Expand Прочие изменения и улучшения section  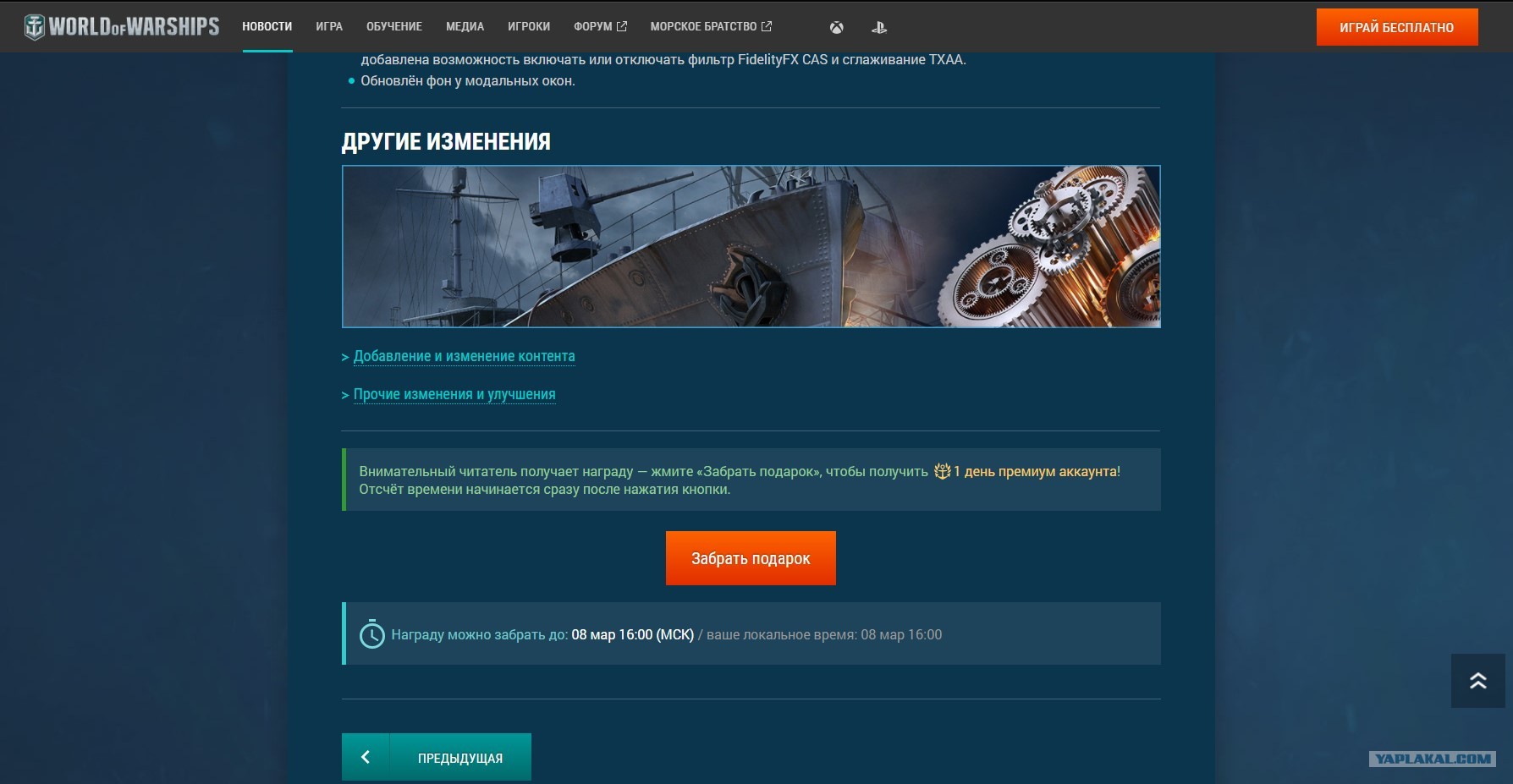coord(454,394)
